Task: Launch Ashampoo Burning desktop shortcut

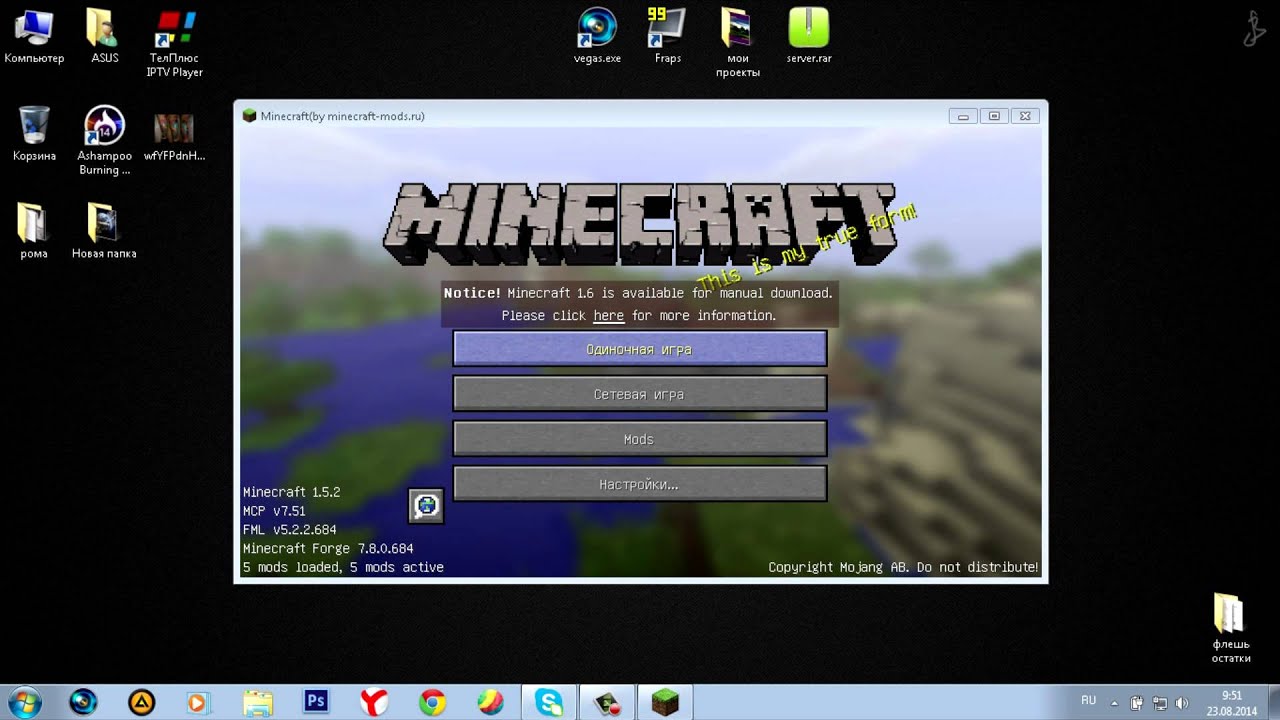Action: tap(104, 140)
